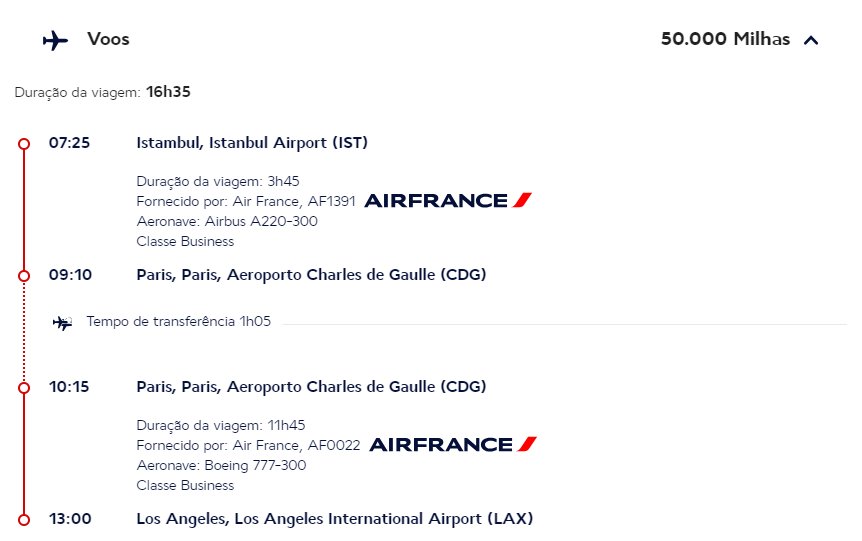Click the airplane icon beside Voos

point(56,41)
